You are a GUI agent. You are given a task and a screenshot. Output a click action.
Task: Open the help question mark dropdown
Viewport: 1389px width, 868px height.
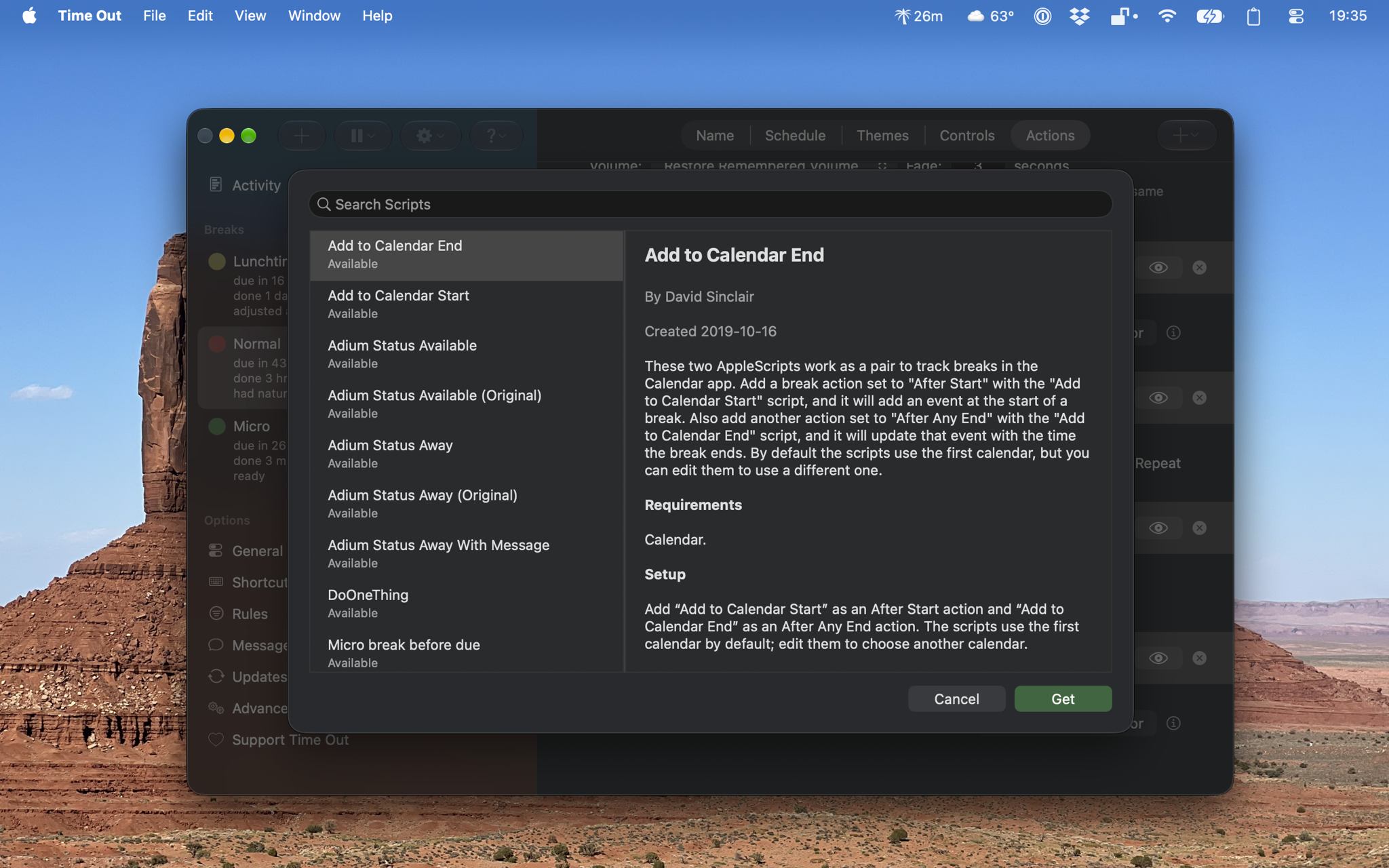click(x=496, y=136)
